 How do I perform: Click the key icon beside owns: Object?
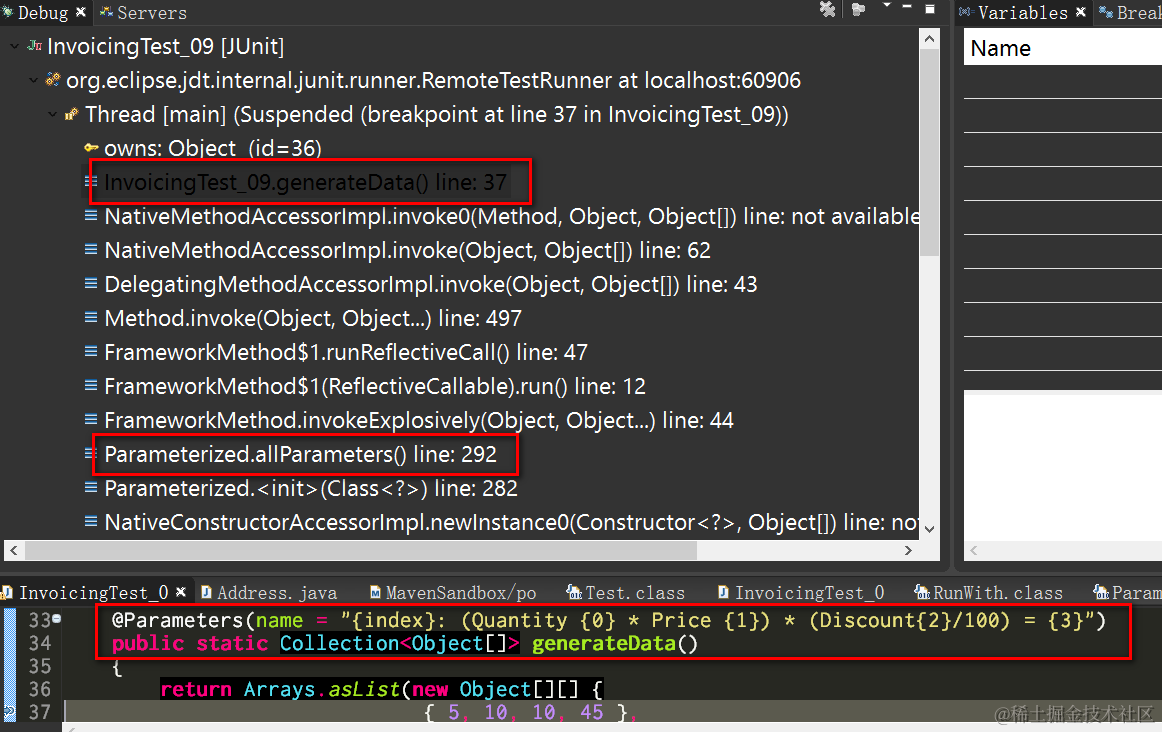[91, 147]
